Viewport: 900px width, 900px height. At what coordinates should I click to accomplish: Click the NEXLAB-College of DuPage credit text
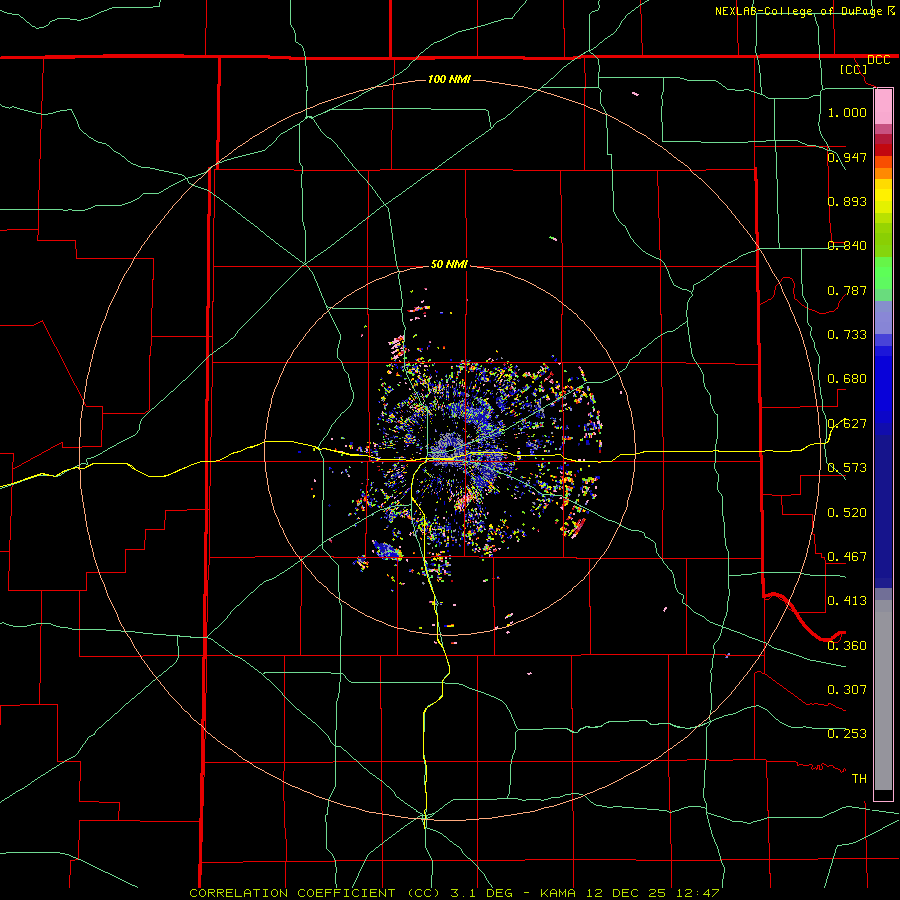[799, 11]
